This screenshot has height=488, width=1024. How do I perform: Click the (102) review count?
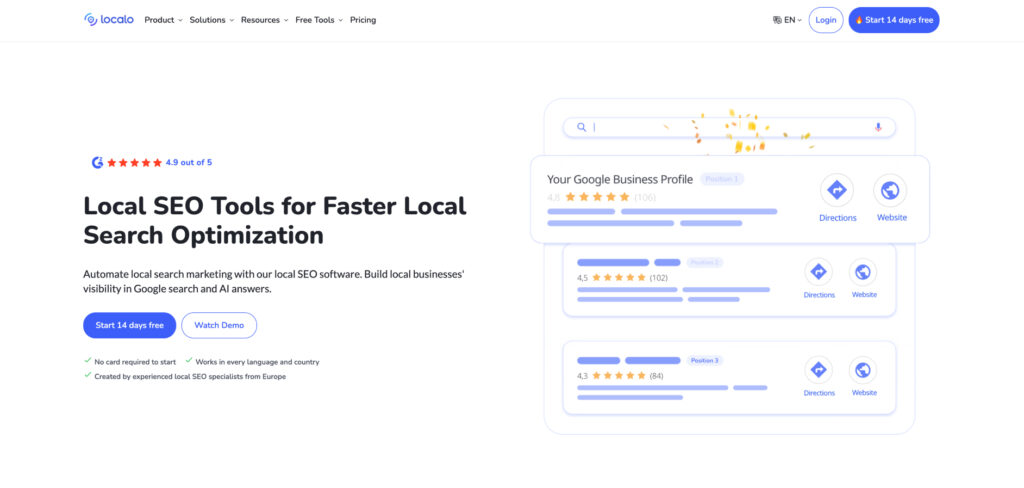658,278
